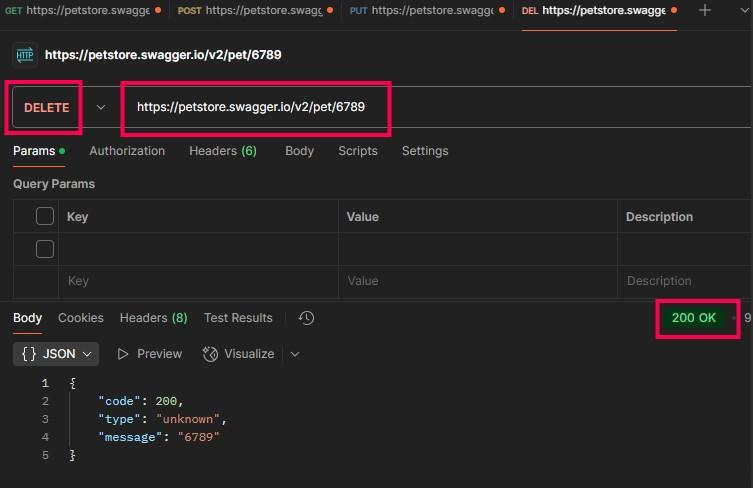Image resolution: width=753 pixels, height=488 pixels.
Task: Click the request title petstore URL name
Action: (x=163, y=55)
